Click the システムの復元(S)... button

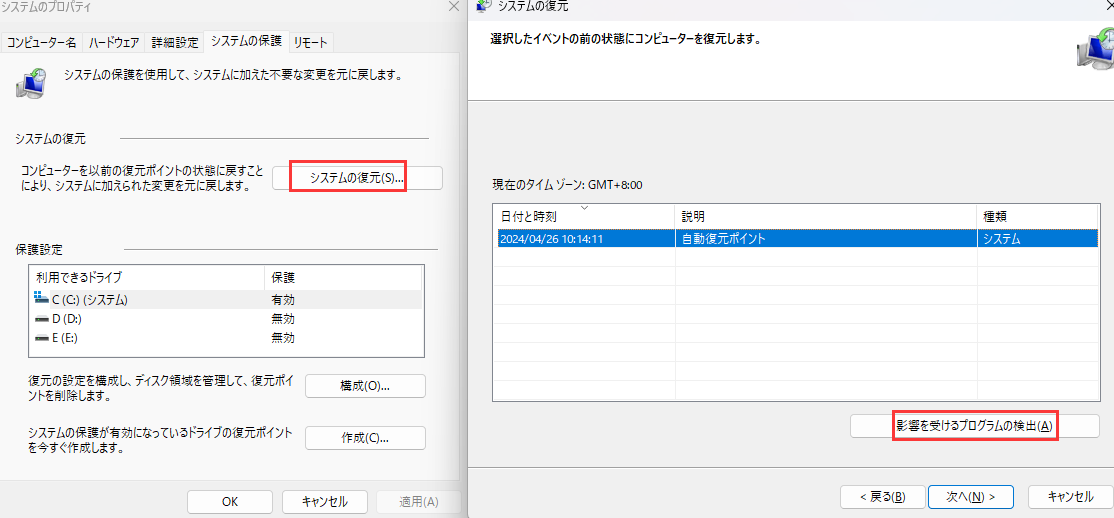click(x=357, y=178)
